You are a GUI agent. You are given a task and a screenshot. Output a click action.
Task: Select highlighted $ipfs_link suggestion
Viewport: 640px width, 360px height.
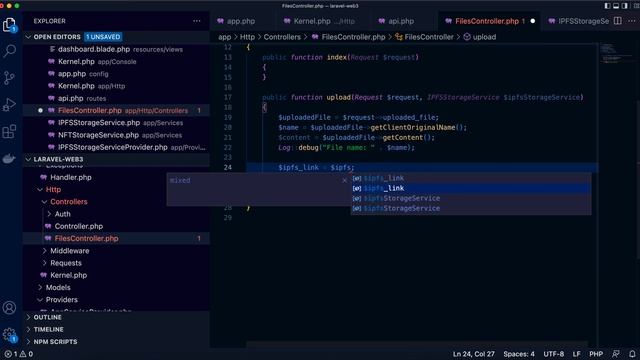(x=471, y=188)
